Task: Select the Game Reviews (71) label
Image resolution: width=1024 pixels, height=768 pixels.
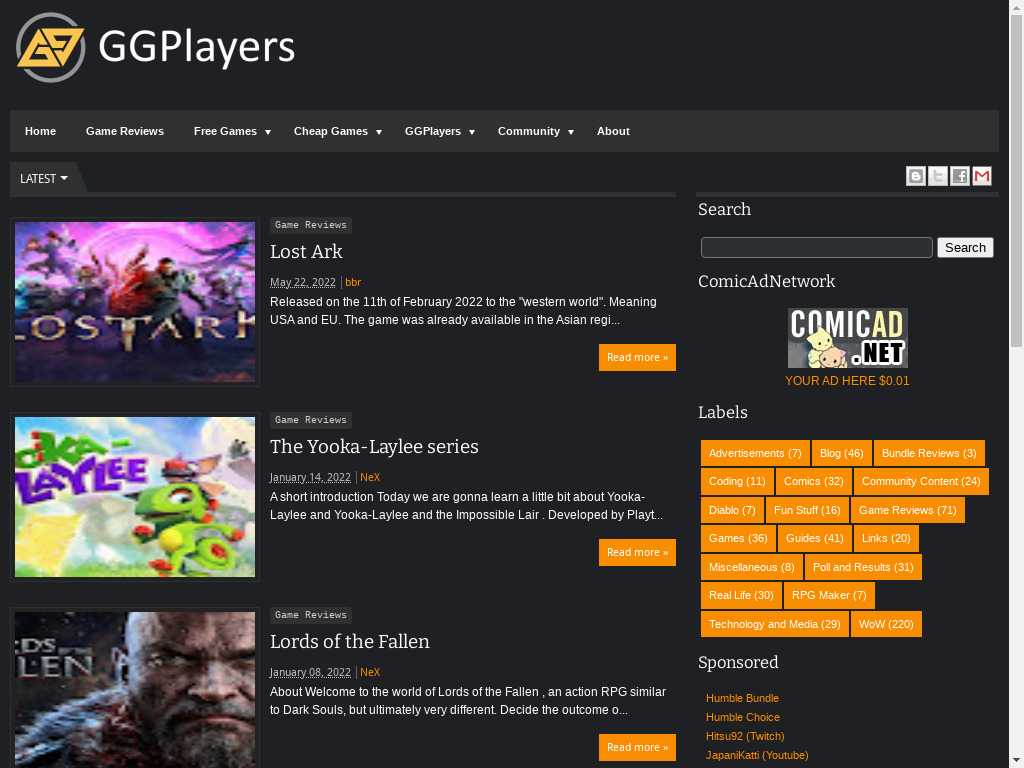Action: 908,510
